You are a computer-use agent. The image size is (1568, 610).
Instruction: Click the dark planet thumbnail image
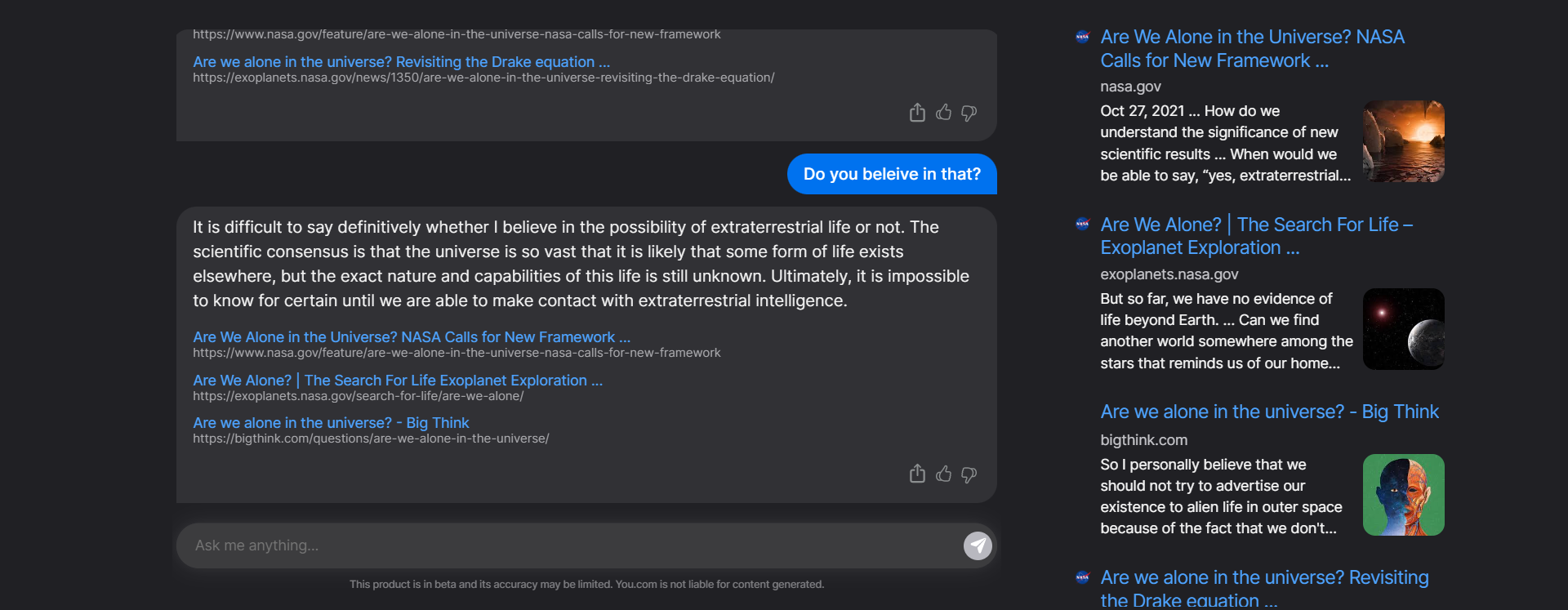(x=1403, y=329)
